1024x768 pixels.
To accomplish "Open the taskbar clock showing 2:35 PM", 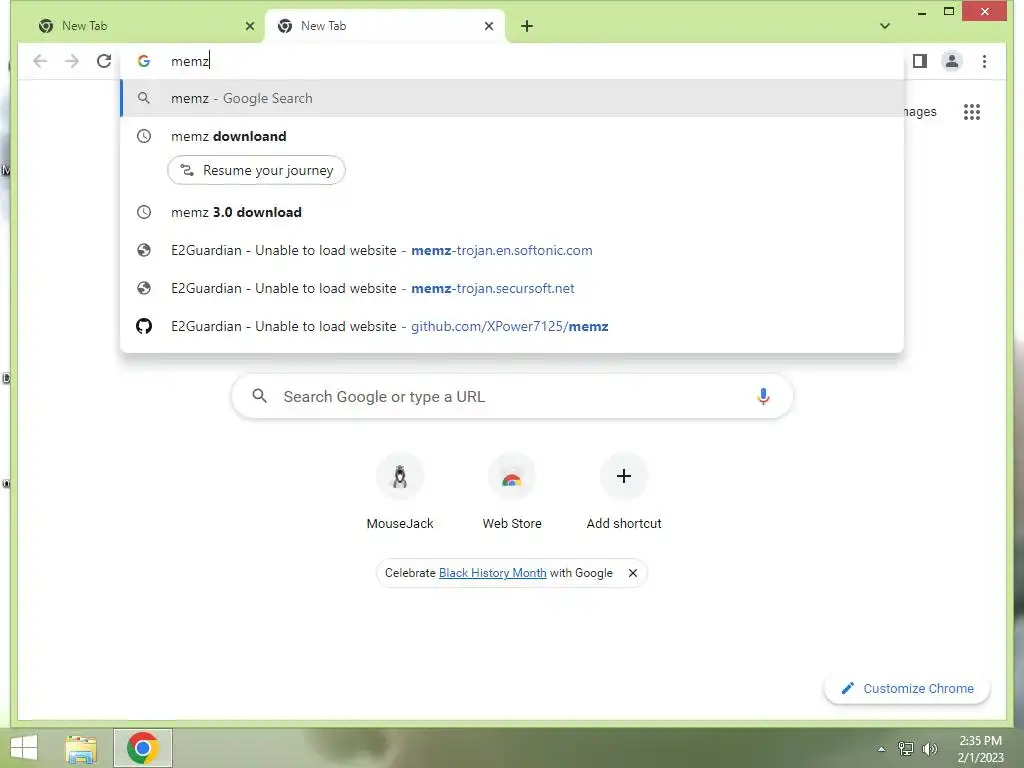I will (980, 749).
